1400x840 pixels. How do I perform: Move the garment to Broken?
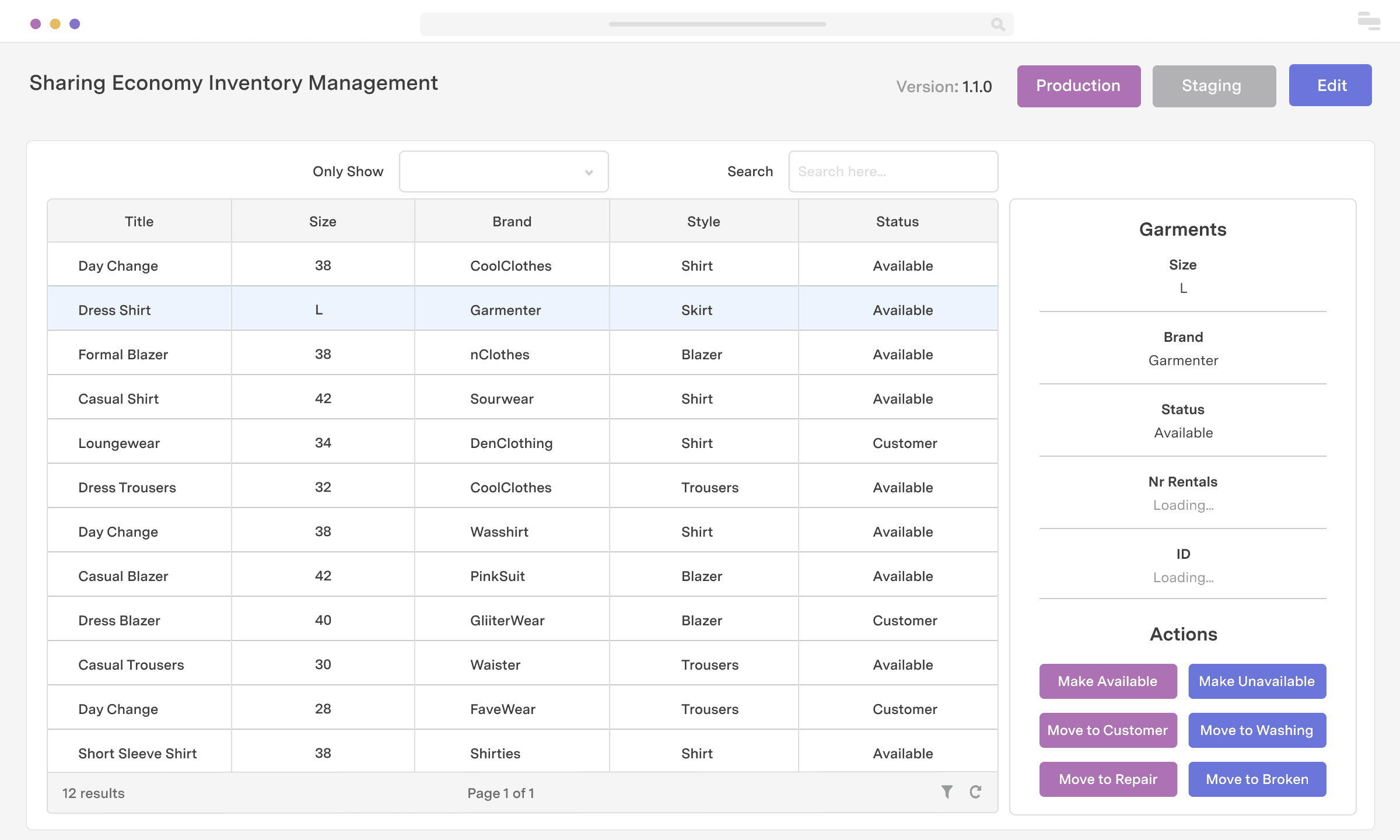tap(1256, 779)
